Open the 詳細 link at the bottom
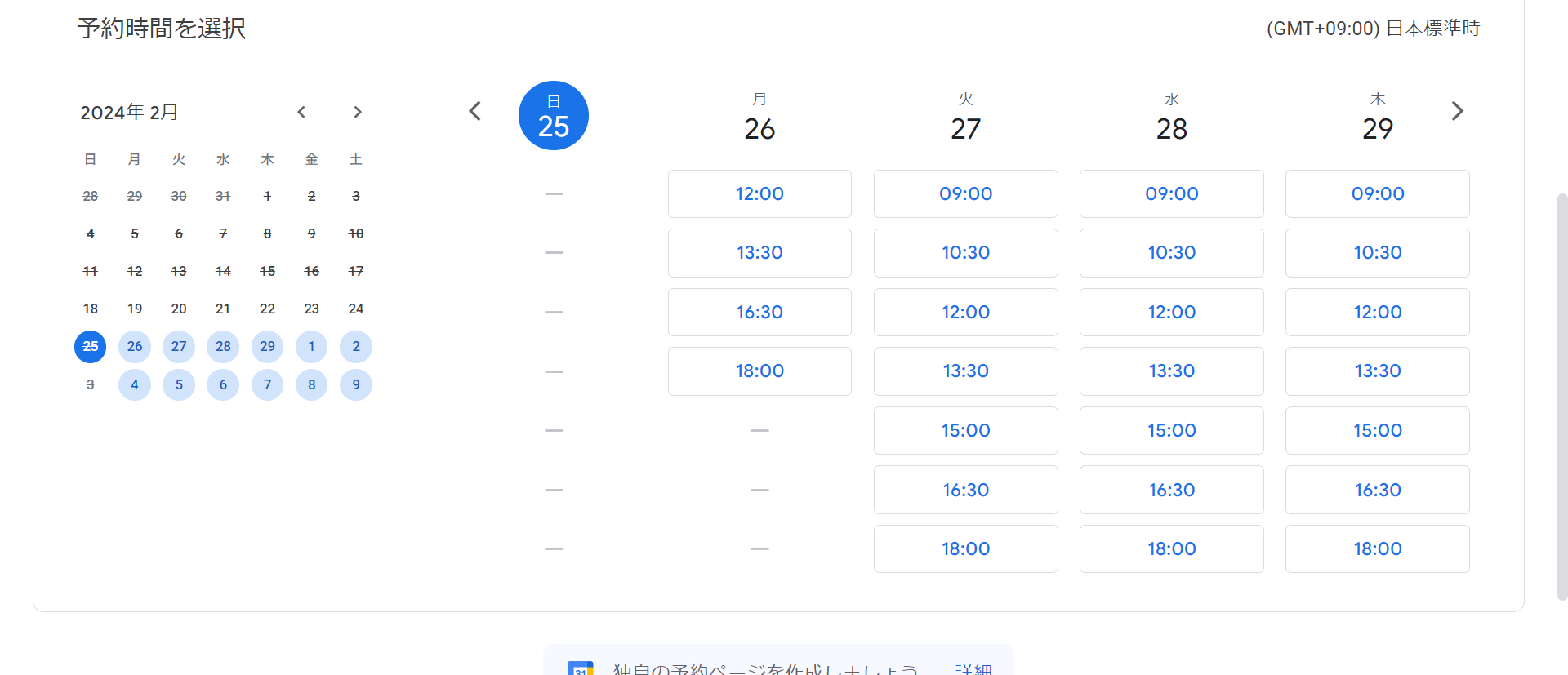Viewport: 1568px width, 675px height. [x=974, y=668]
